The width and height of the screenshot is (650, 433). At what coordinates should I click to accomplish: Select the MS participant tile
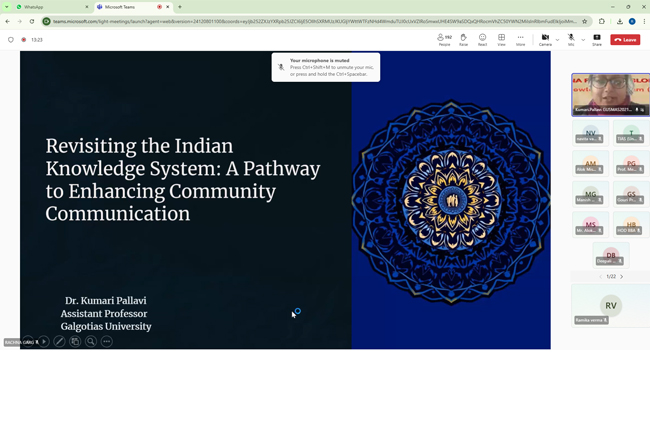coord(590,225)
